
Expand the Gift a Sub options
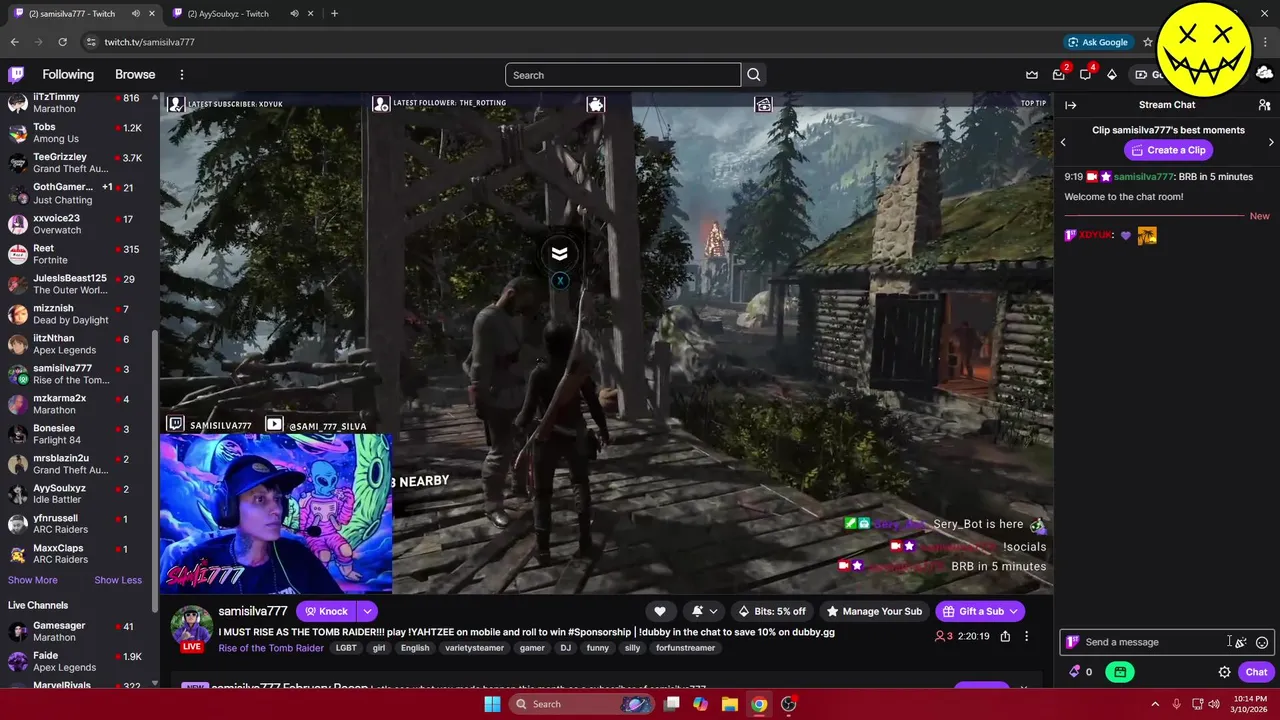(1013, 611)
